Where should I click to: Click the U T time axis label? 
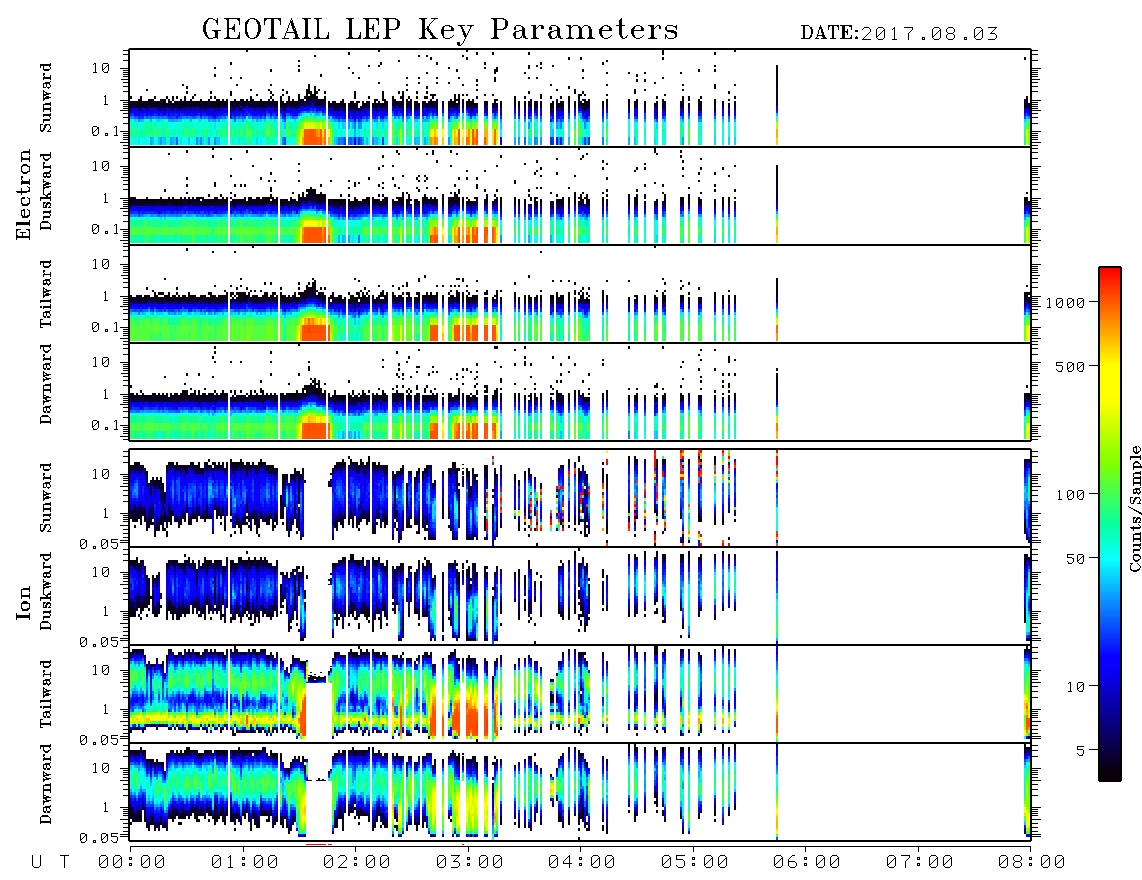point(50,863)
